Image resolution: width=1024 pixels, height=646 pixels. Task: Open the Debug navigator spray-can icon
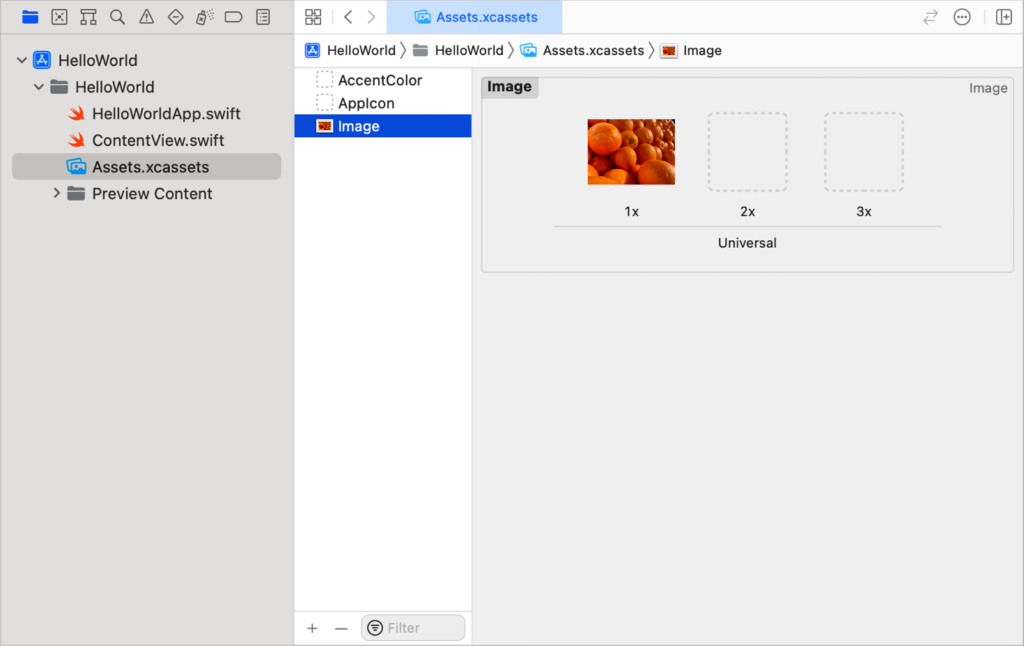tap(204, 17)
